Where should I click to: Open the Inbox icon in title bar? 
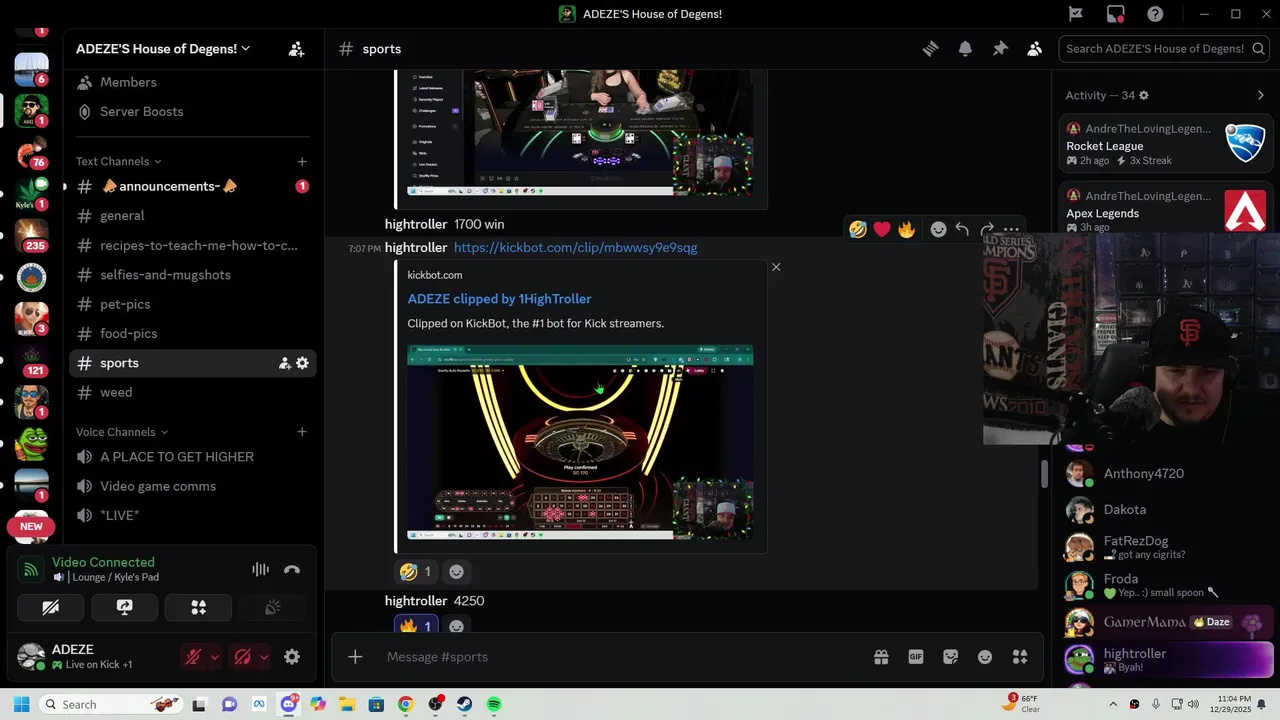pyautogui.click(x=1115, y=14)
